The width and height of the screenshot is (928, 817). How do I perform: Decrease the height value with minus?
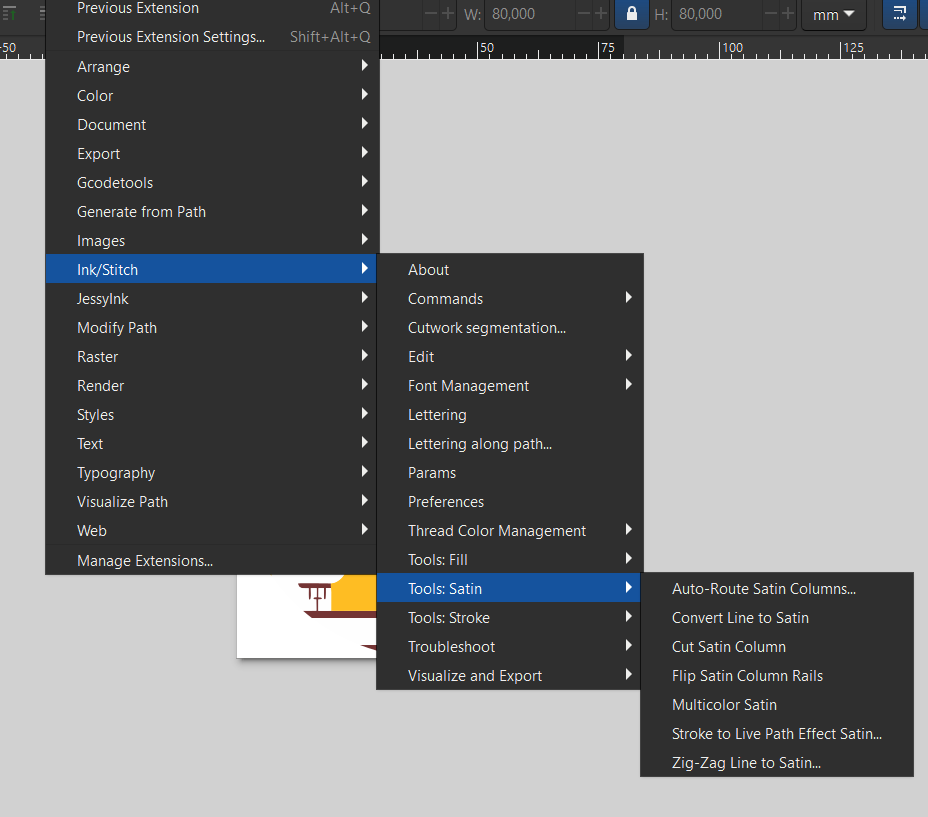click(771, 14)
